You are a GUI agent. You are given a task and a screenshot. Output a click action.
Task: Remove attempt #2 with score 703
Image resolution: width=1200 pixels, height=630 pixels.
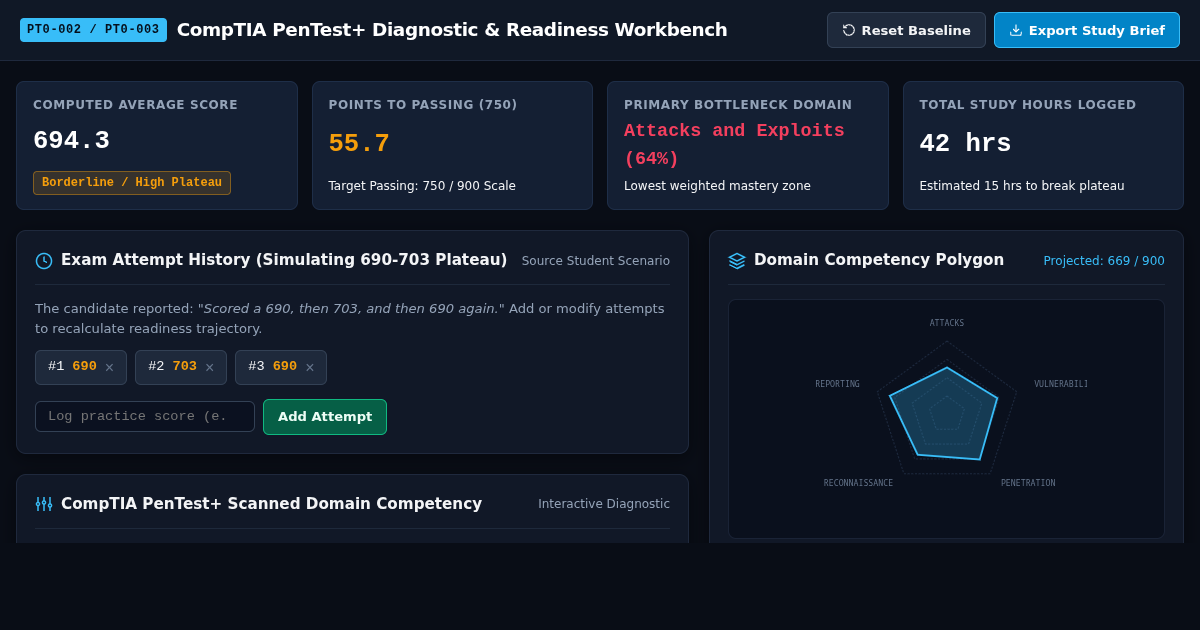[x=209, y=367]
